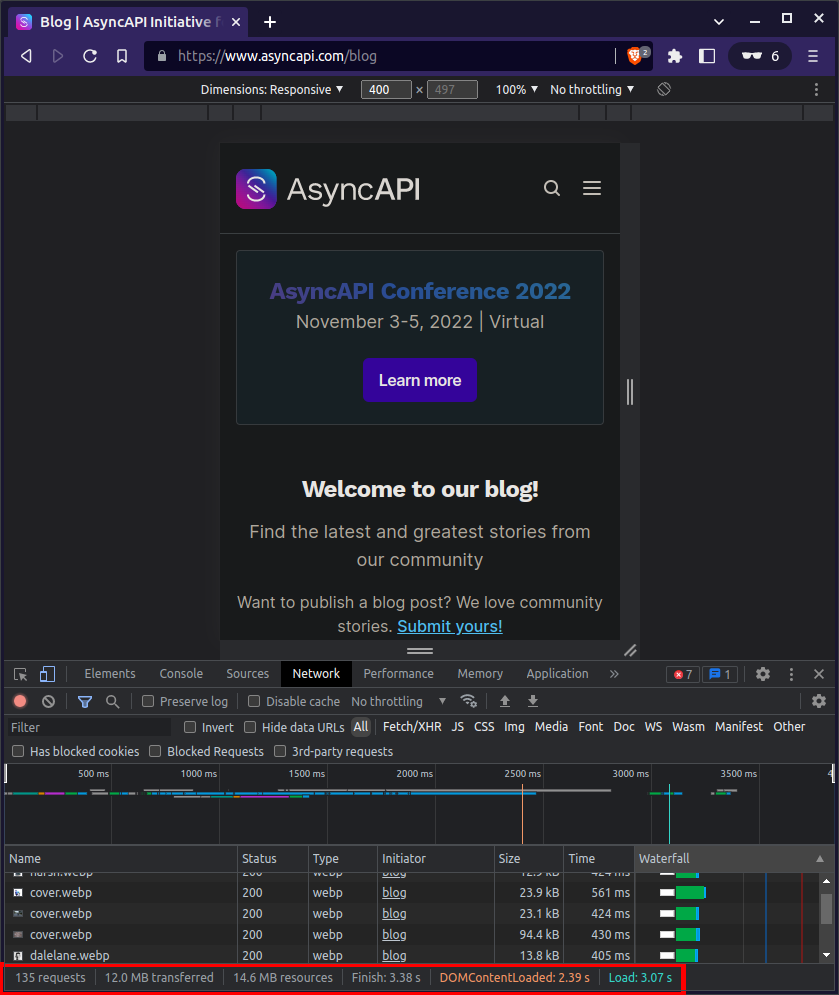
Task: Click the AsyncAPI site search icon
Action: [552, 188]
